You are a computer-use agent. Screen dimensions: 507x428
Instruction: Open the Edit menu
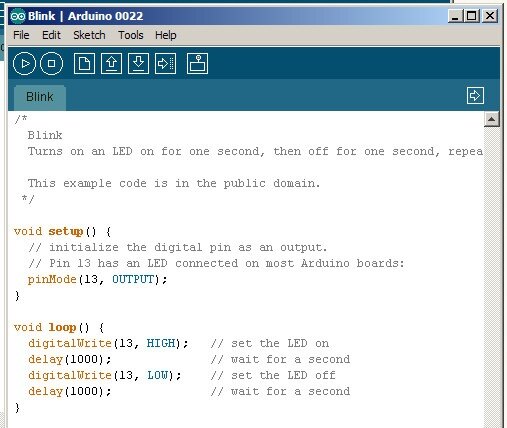click(51, 35)
